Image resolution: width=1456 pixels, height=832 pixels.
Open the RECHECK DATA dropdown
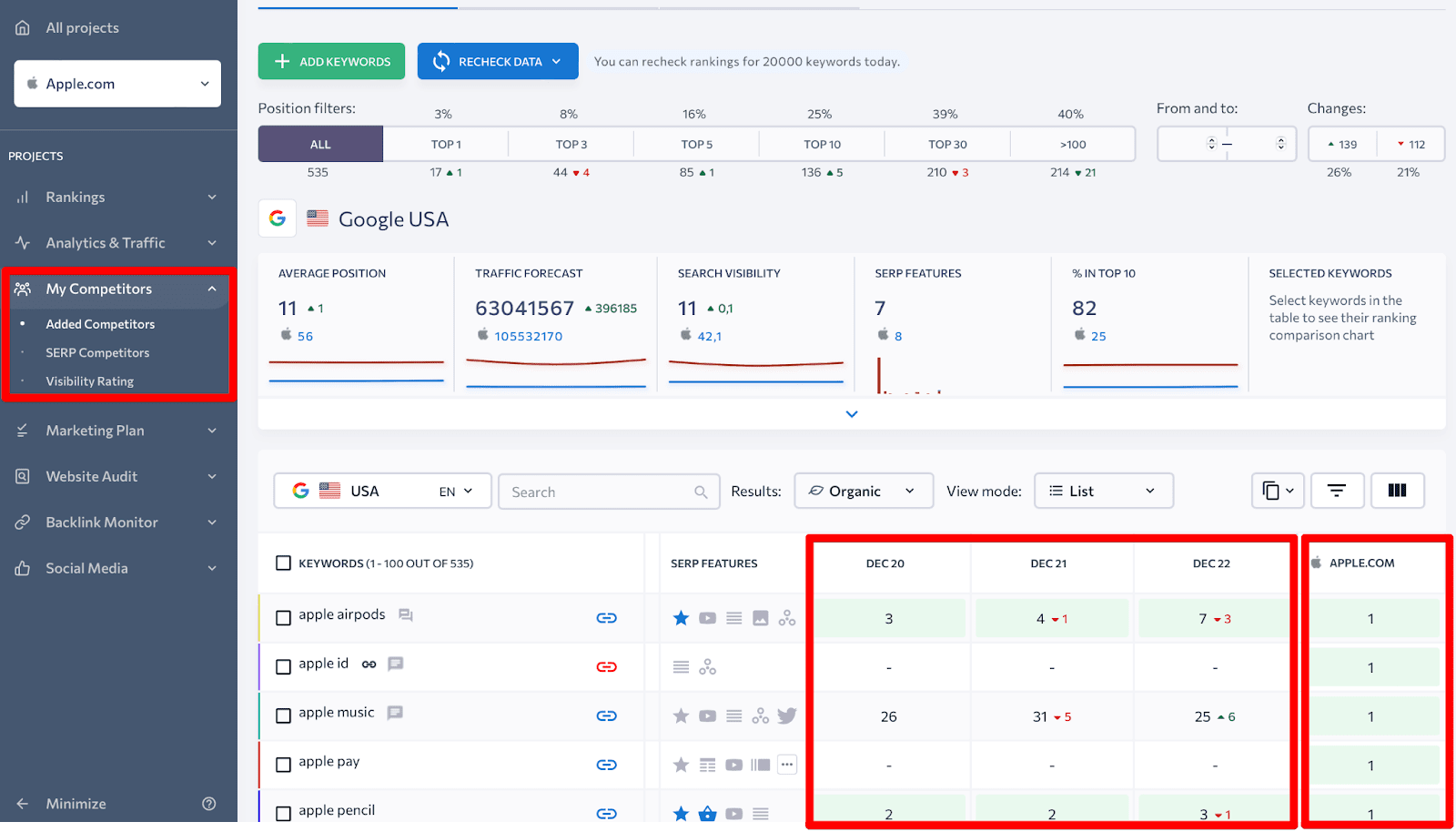pyautogui.click(x=498, y=61)
